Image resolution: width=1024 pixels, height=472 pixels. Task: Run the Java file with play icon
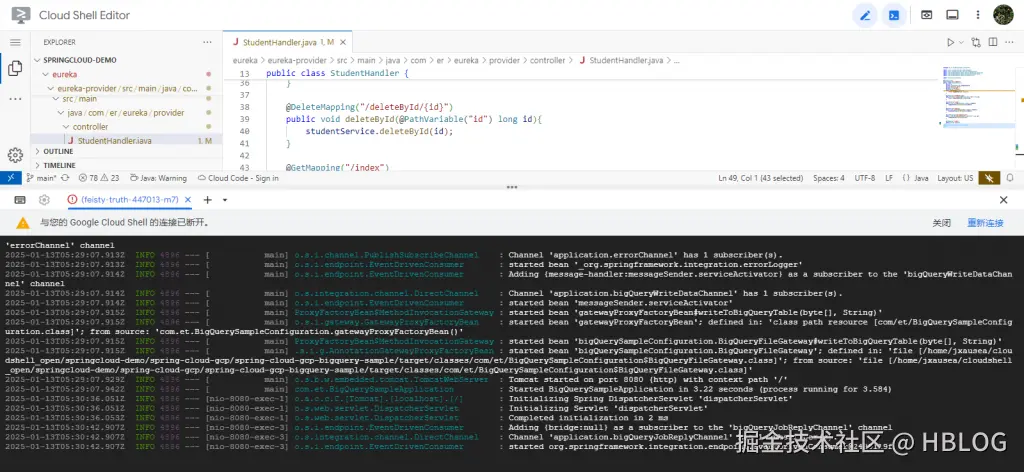950,42
